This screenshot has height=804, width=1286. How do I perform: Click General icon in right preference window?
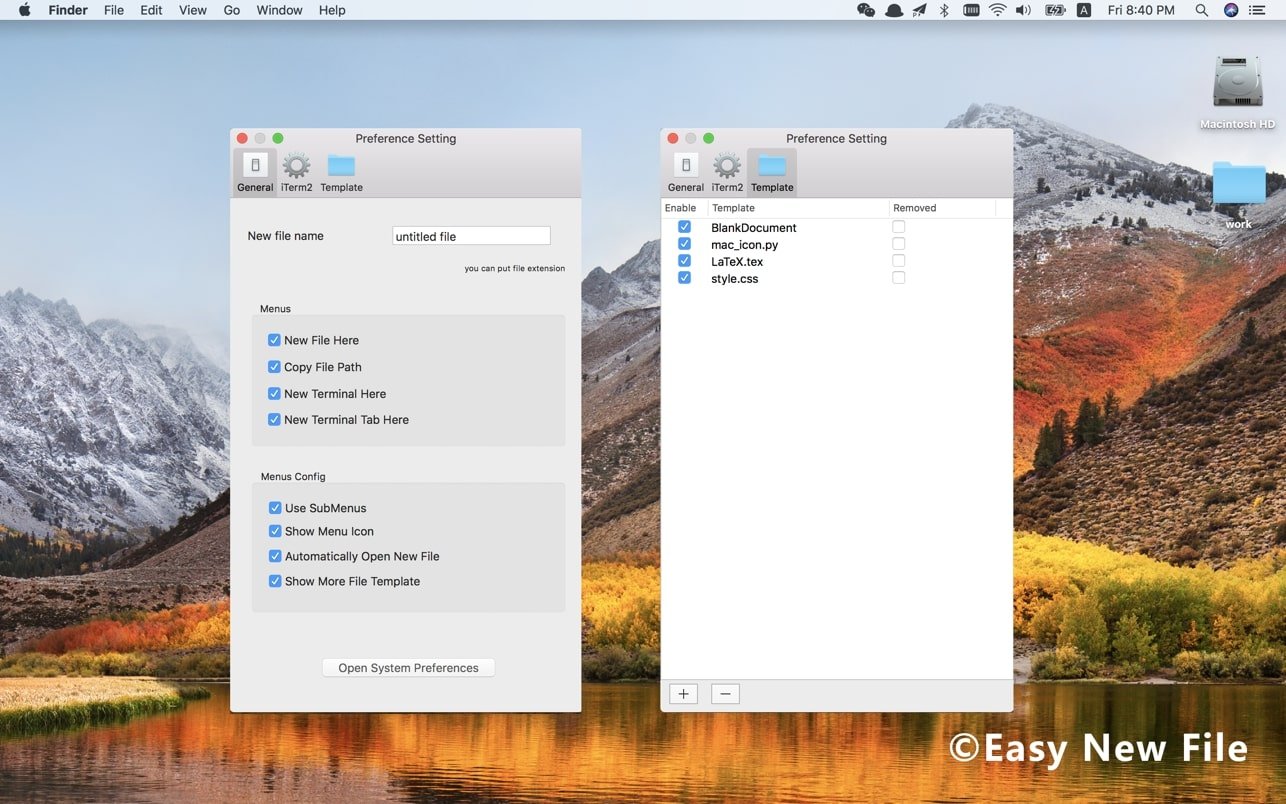(686, 171)
